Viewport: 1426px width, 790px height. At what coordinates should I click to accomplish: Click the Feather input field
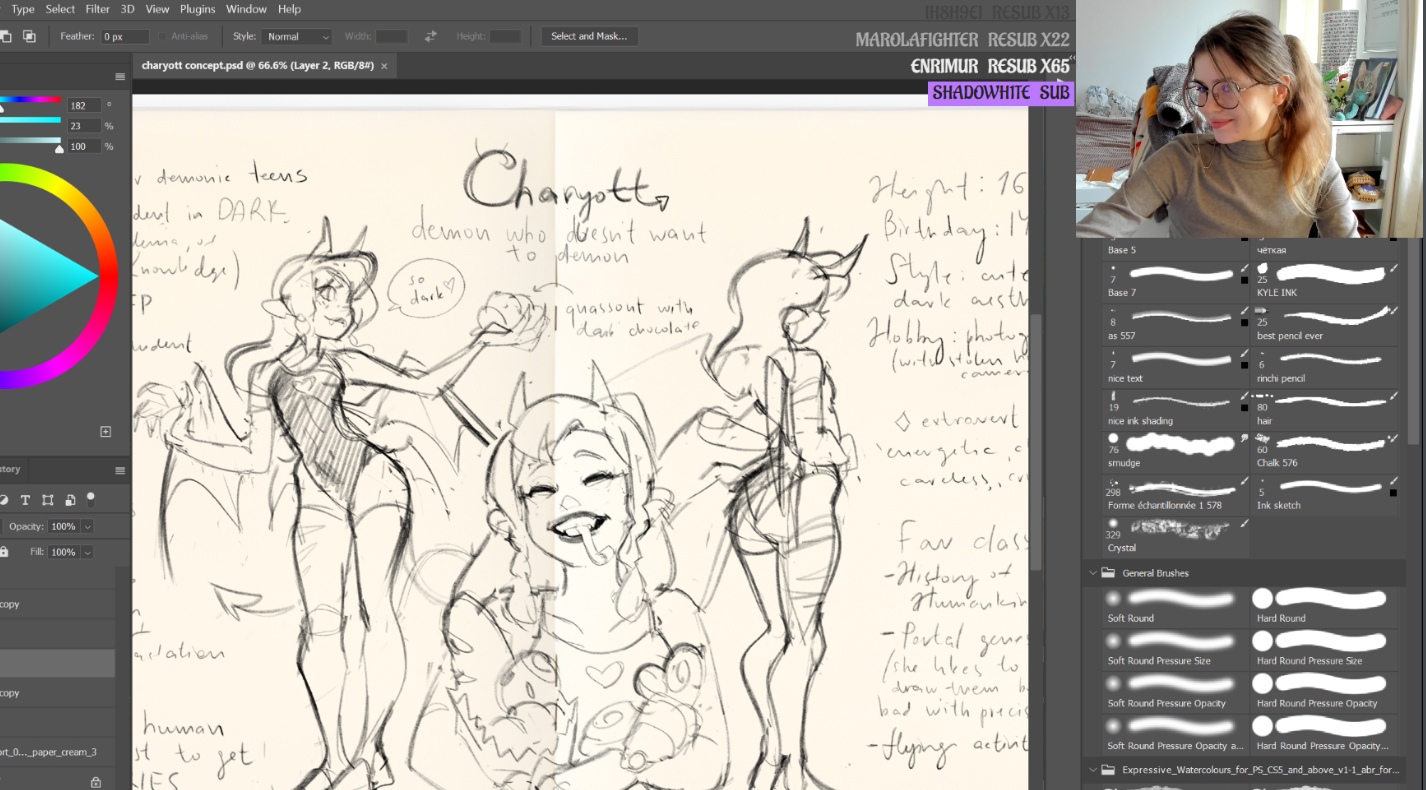(x=125, y=36)
